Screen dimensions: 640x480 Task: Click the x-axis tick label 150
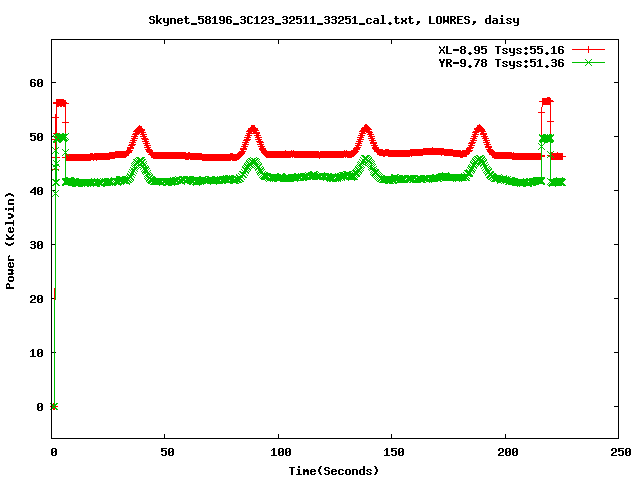click(394, 452)
